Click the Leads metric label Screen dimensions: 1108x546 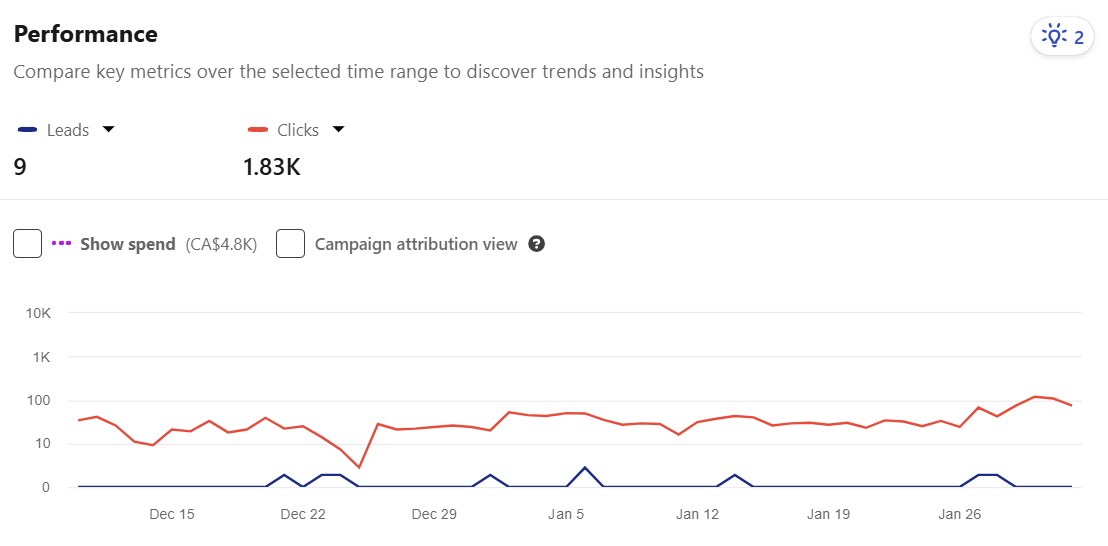(x=68, y=130)
